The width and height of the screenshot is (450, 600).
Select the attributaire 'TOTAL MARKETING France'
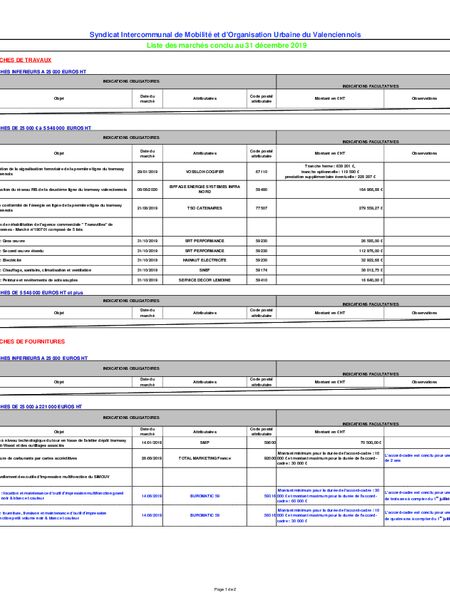tap(205, 458)
